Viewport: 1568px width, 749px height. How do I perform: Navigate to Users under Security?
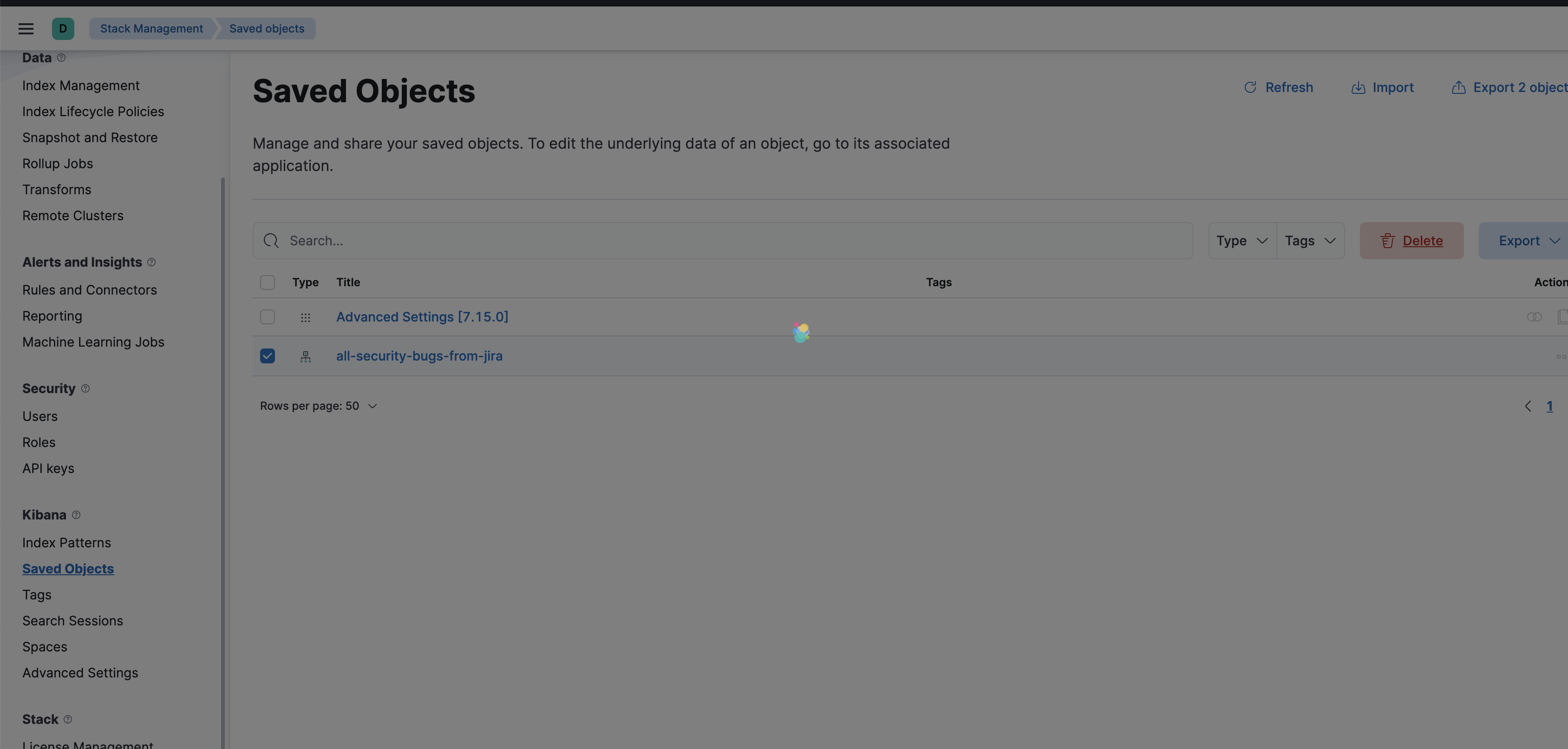pos(40,416)
